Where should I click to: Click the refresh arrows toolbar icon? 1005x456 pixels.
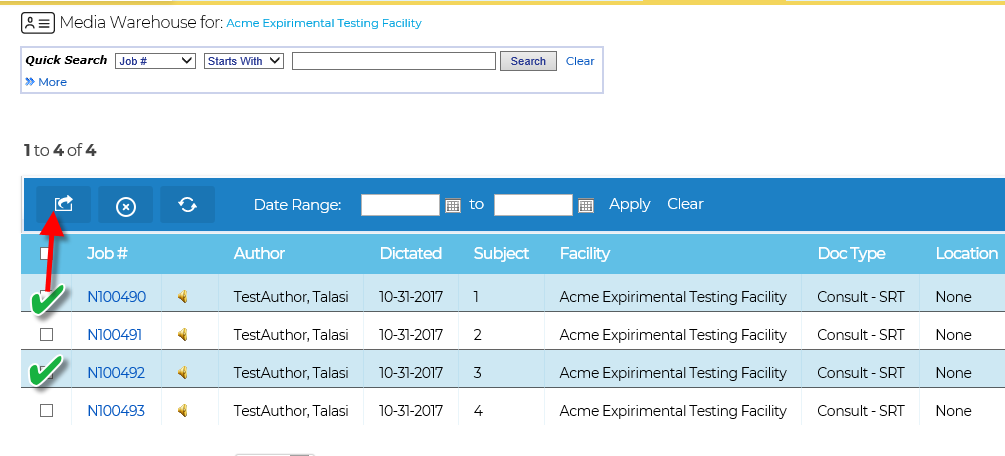(187, 205)
